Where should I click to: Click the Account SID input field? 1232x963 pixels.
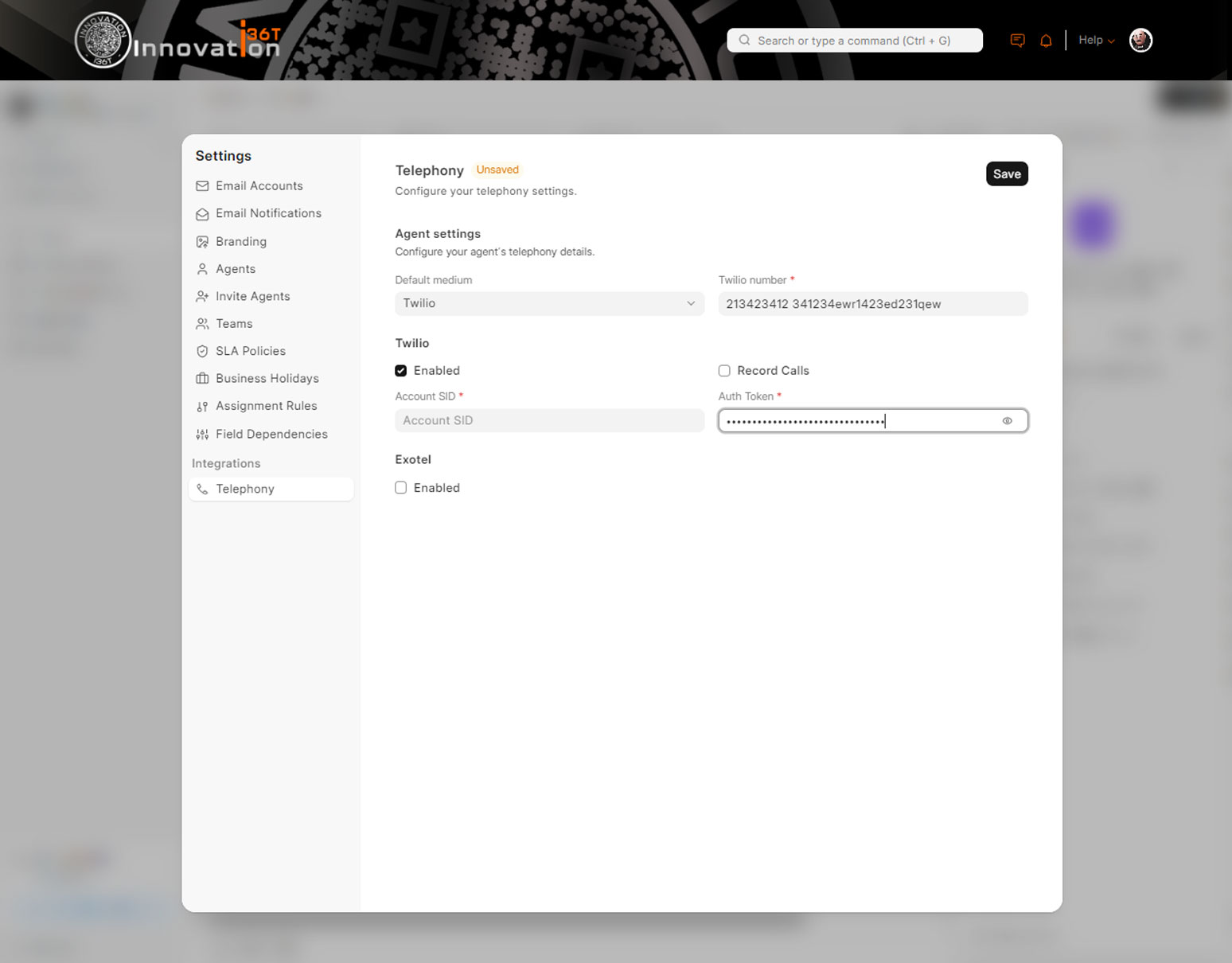coord(549,420)
